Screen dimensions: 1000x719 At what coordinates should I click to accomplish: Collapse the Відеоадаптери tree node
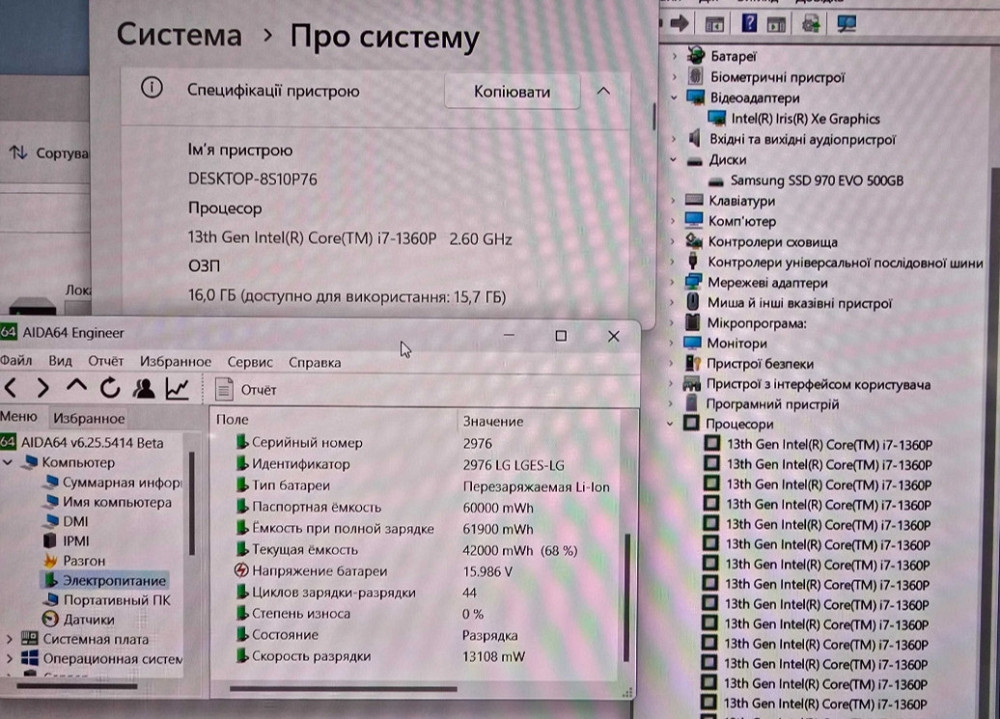[675, 98]
